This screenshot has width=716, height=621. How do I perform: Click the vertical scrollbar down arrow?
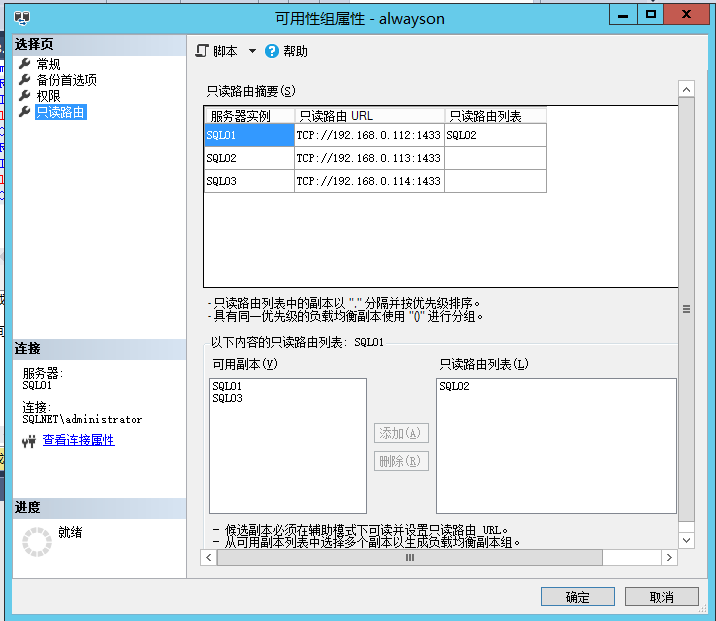pos(686,540)
